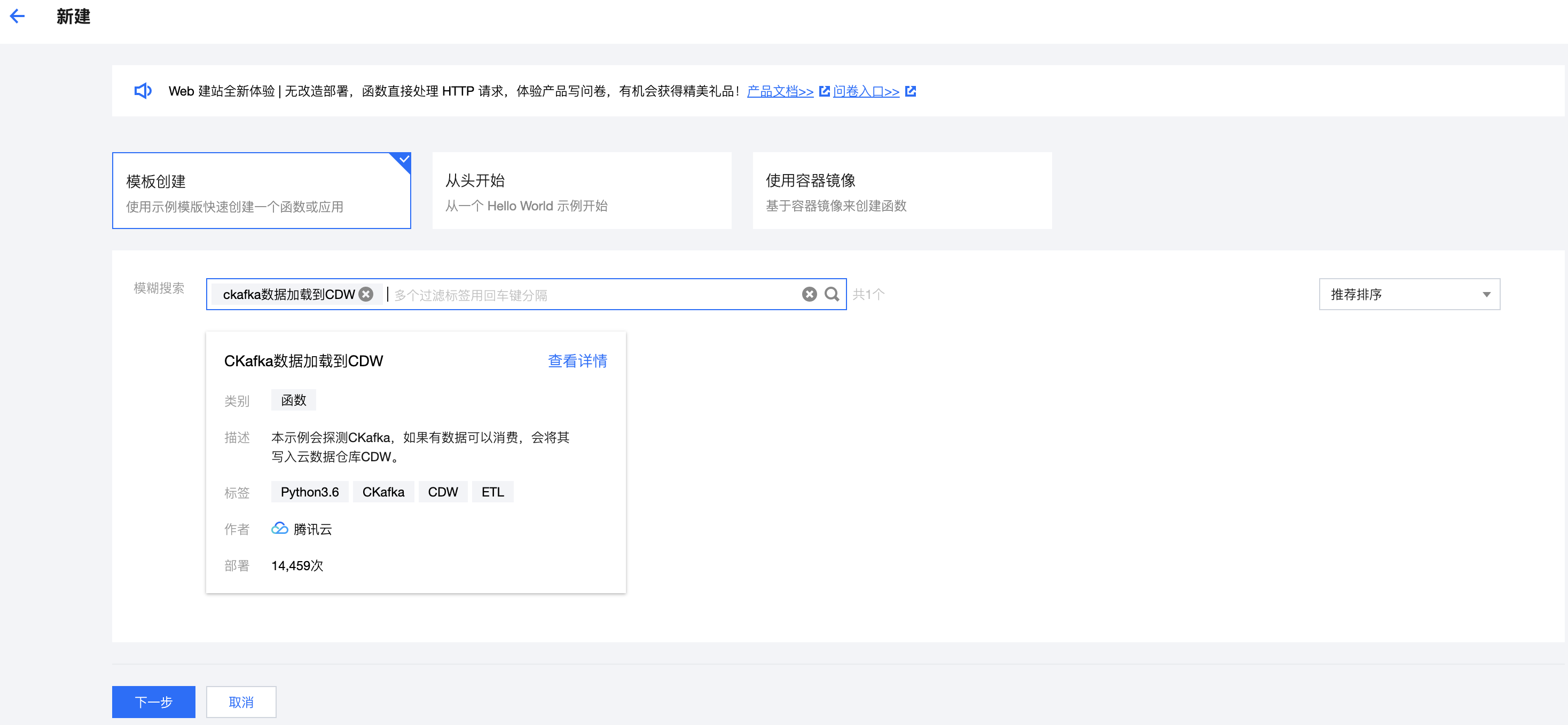
Task: Click external link icon after 产品文档
Action: click(824, 91)
